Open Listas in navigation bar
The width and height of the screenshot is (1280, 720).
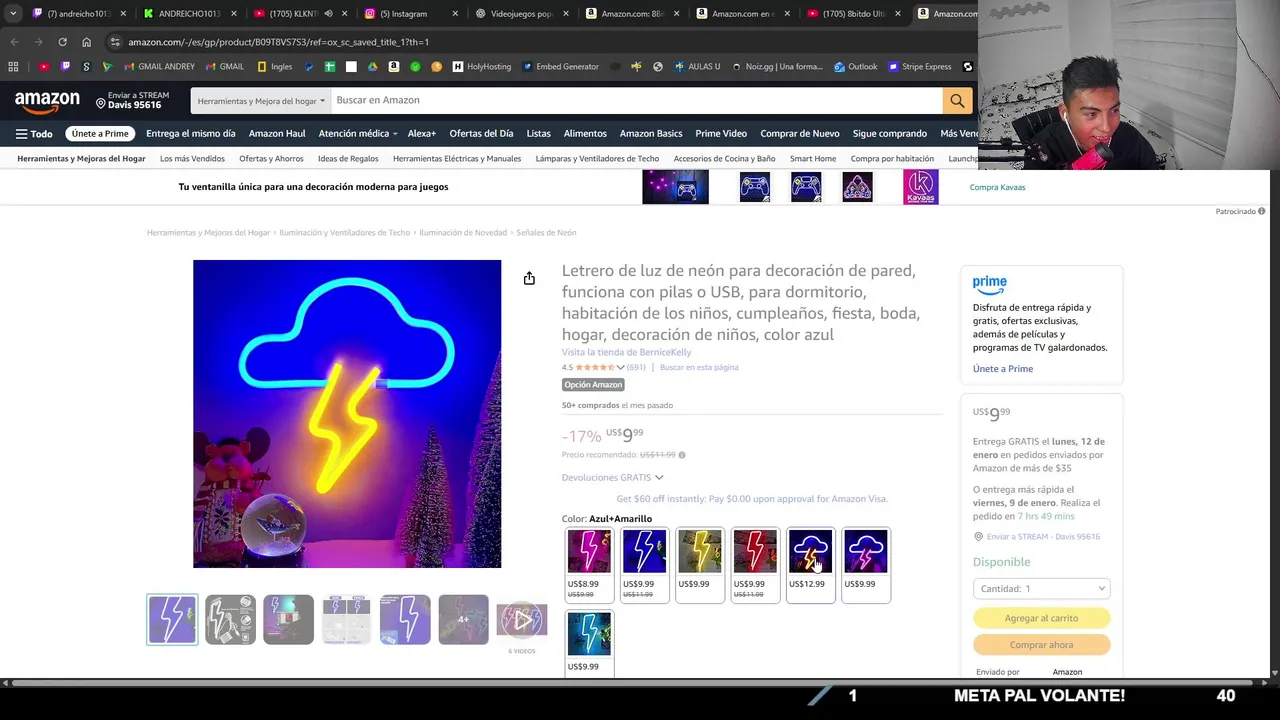point(538,133)
